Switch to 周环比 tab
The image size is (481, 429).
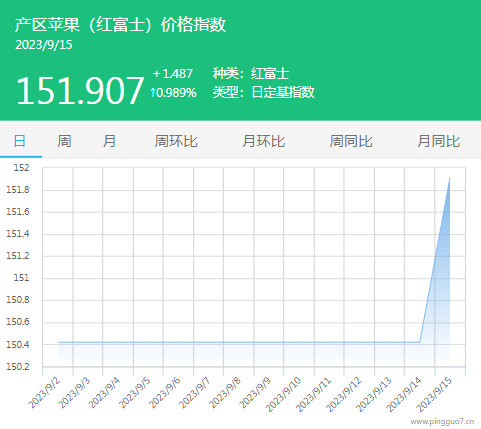pyautogui.click(x=176, y=141)
